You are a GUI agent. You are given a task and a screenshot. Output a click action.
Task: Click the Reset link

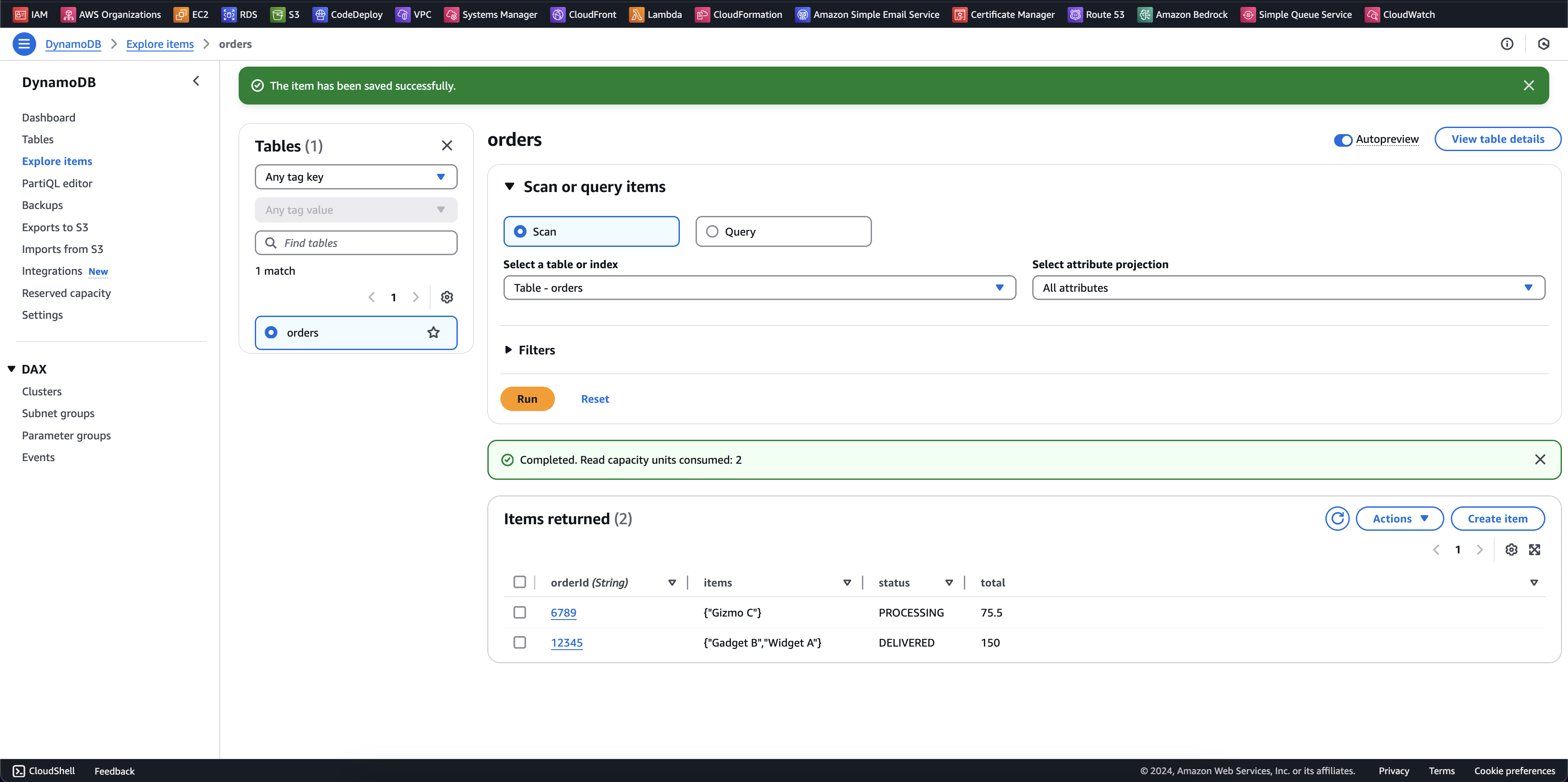pyautogui.click(x=595, y=398)
